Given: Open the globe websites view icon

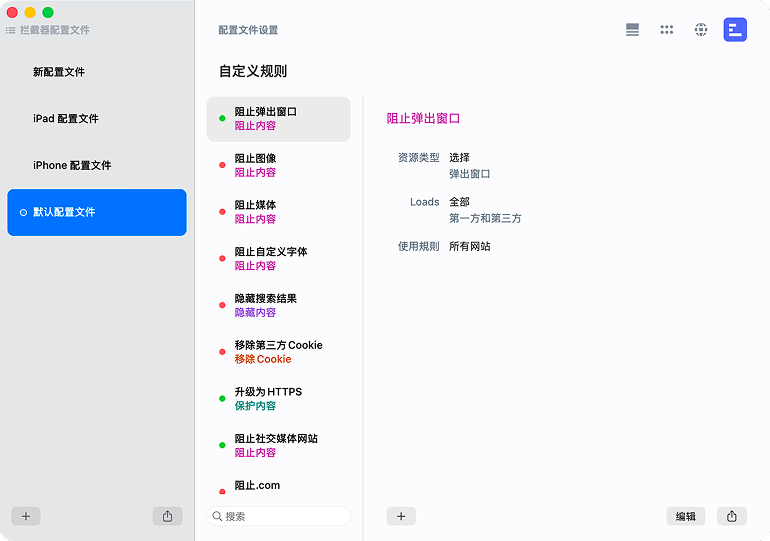Looking at the screenshot, I should 701,30.
